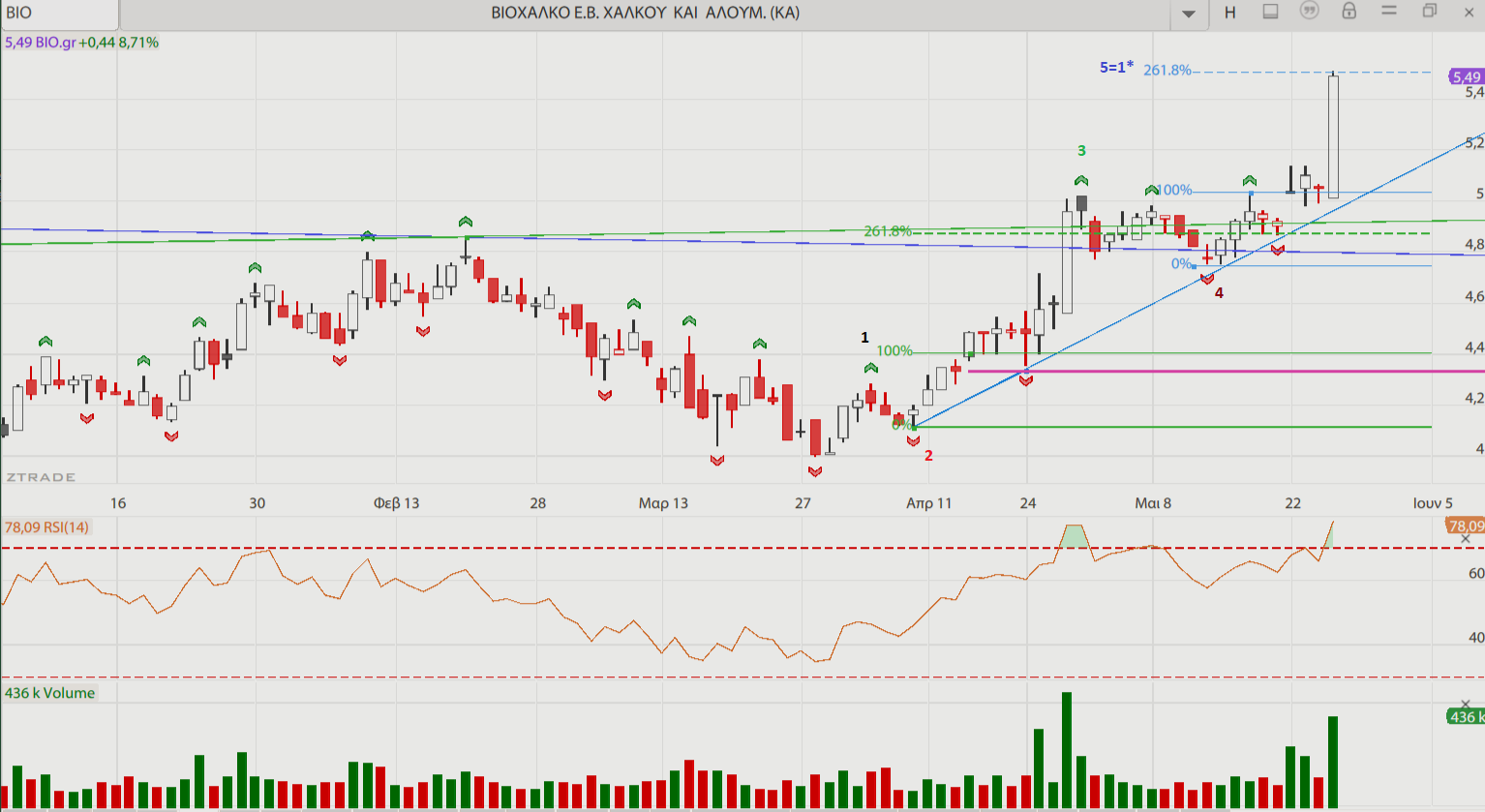This screenshot has height=812, width=1485.
Task: Click the 'Μαι 8' date axis label
Action: click(x=1153, y=503)
